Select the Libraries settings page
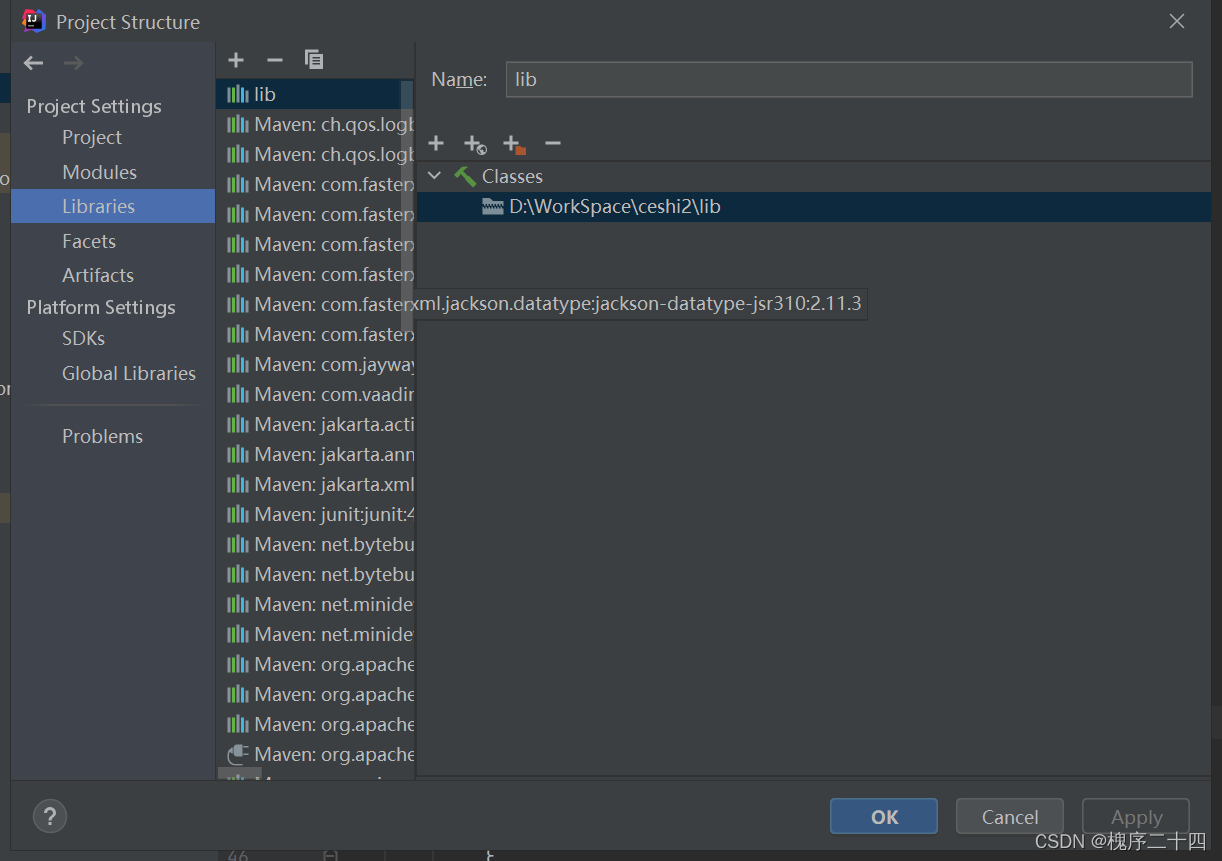 click(x=113, y=206)
